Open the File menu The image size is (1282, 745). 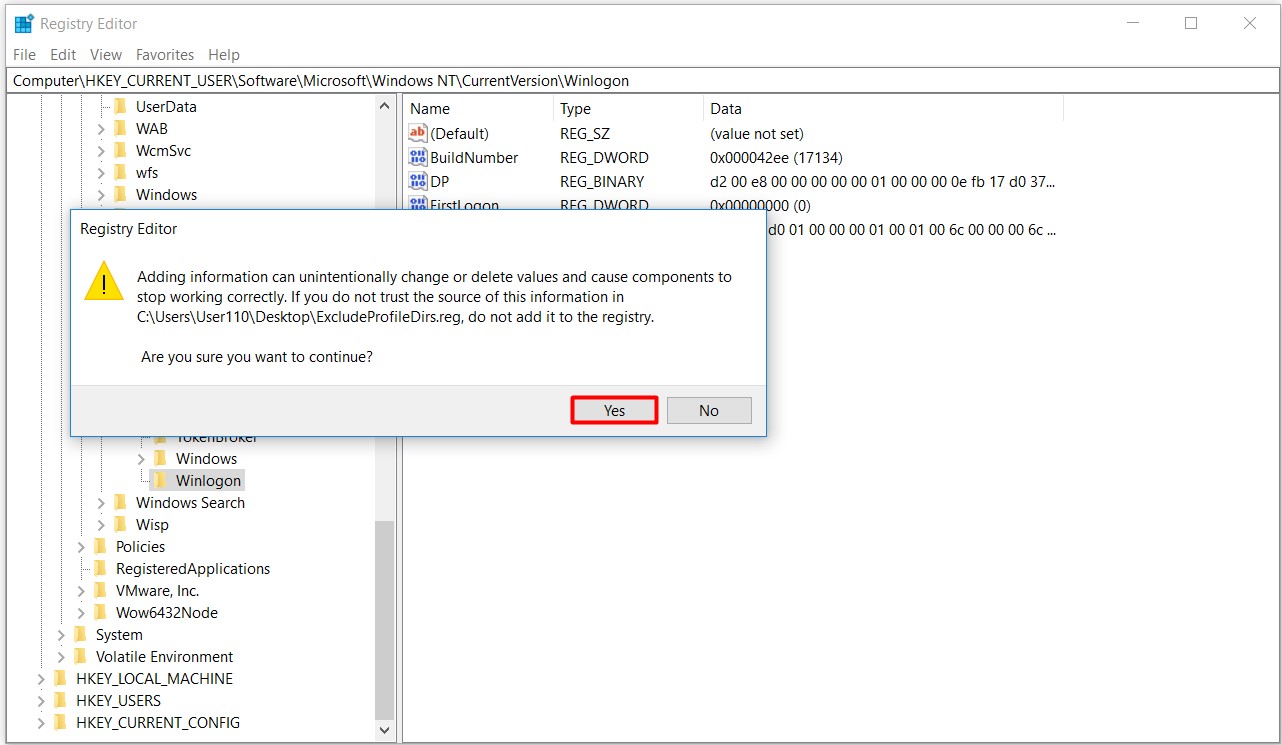coord(24,55)
